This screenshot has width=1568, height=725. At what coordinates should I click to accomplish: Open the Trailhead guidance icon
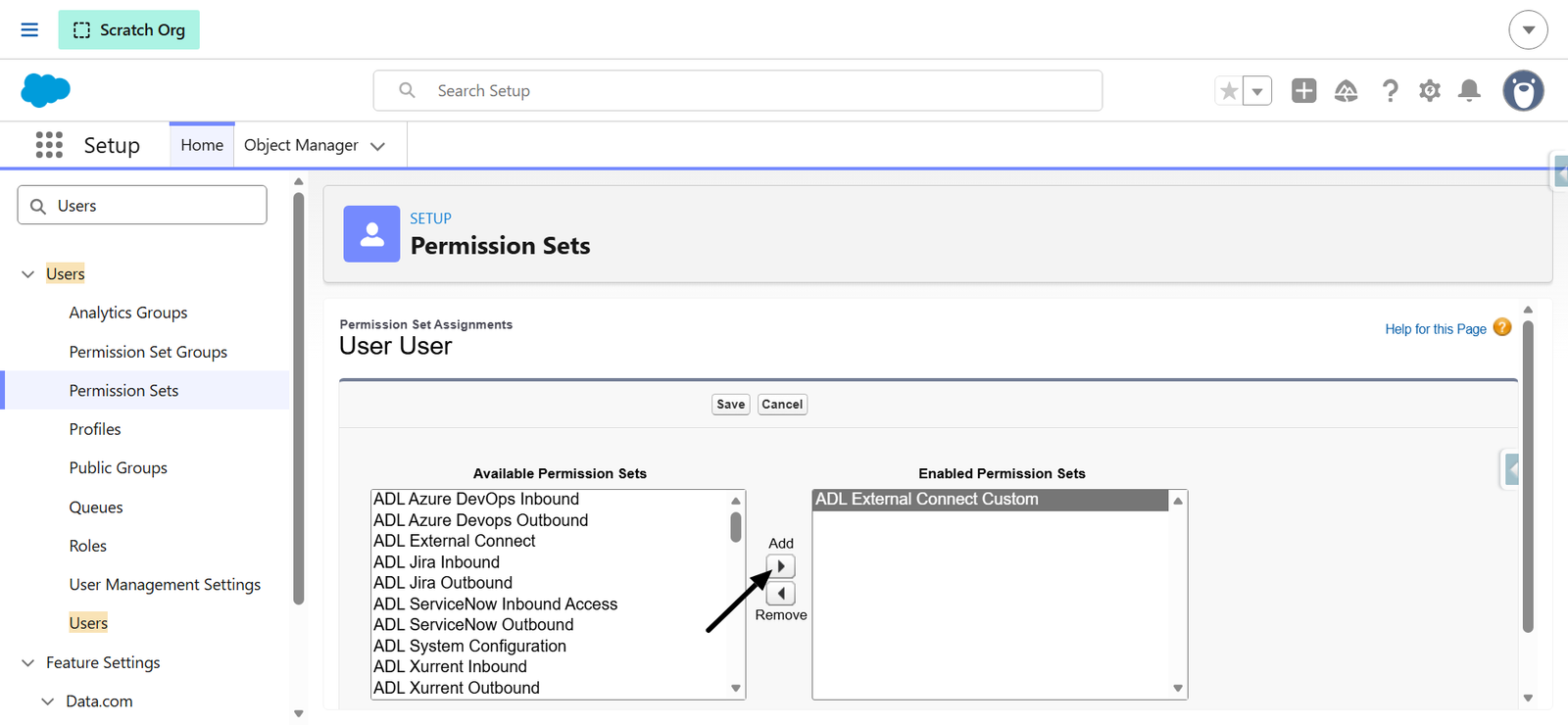pyautogui.click(x=1347, y=91)
